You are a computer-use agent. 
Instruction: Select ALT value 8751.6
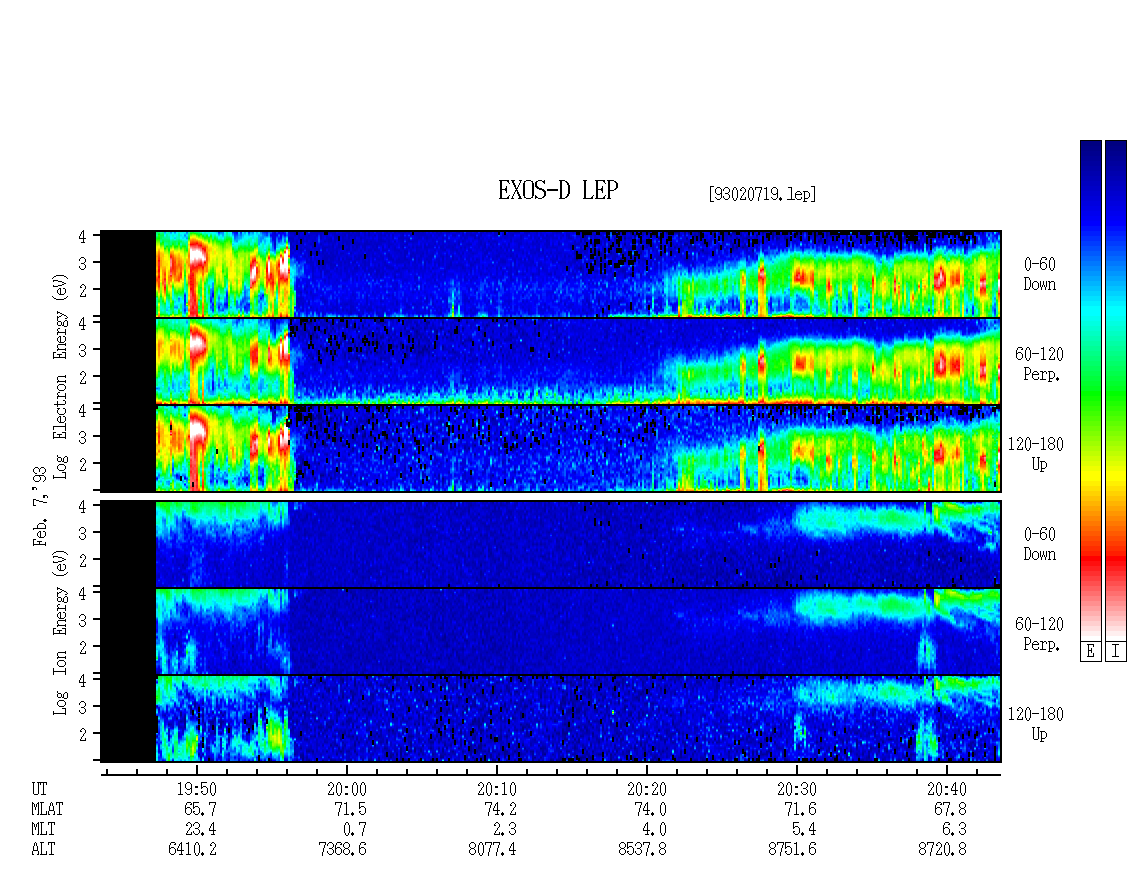point(792,850)
